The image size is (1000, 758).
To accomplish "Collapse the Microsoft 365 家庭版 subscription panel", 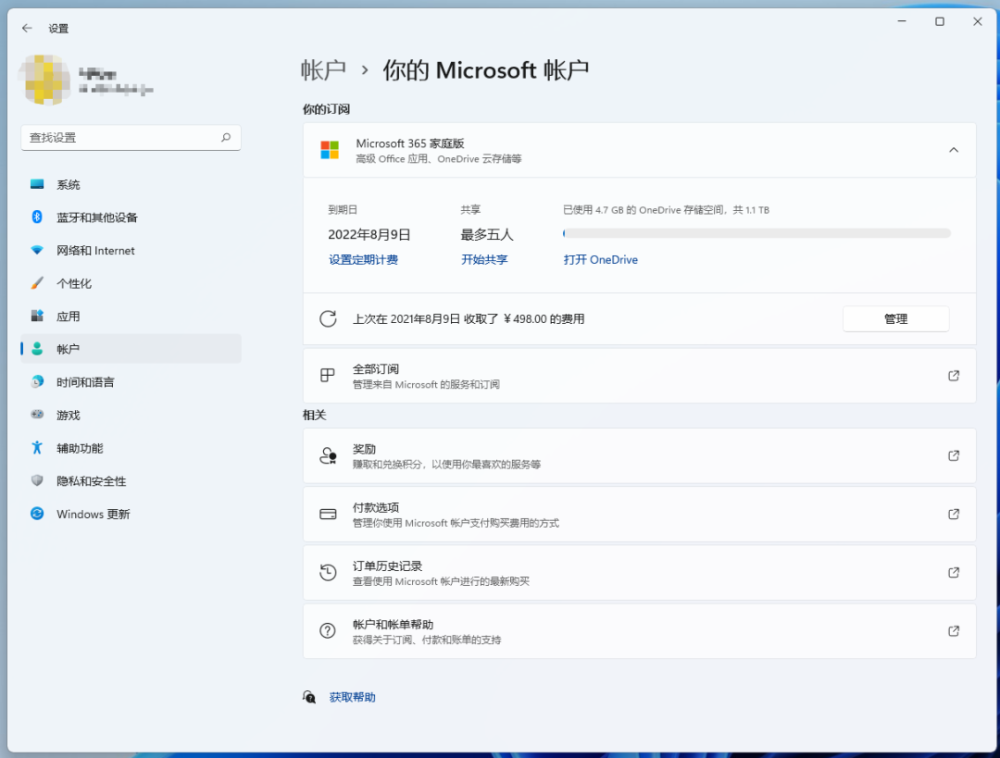I will pyautogui.click(x=953, y=150).
